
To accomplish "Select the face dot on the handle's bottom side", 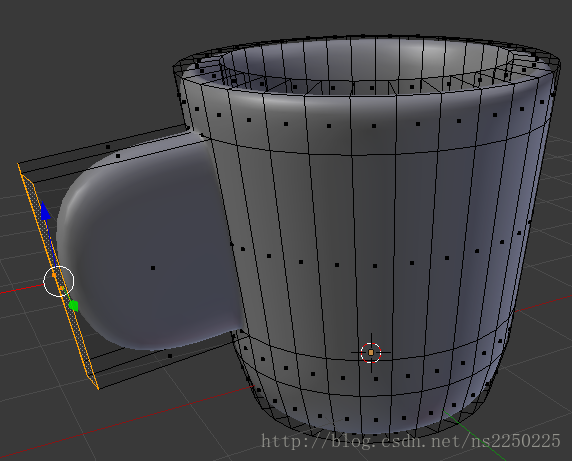I will point(170,356).
